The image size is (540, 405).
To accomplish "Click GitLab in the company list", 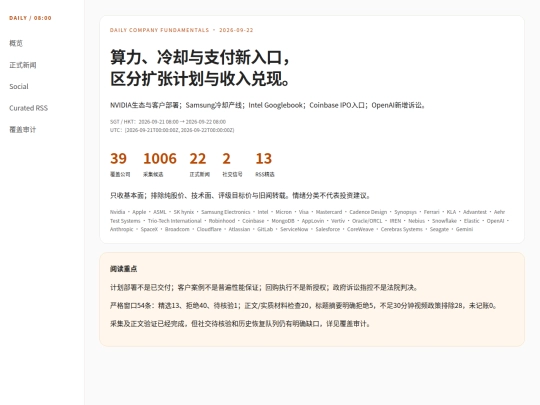I will 265,229.
